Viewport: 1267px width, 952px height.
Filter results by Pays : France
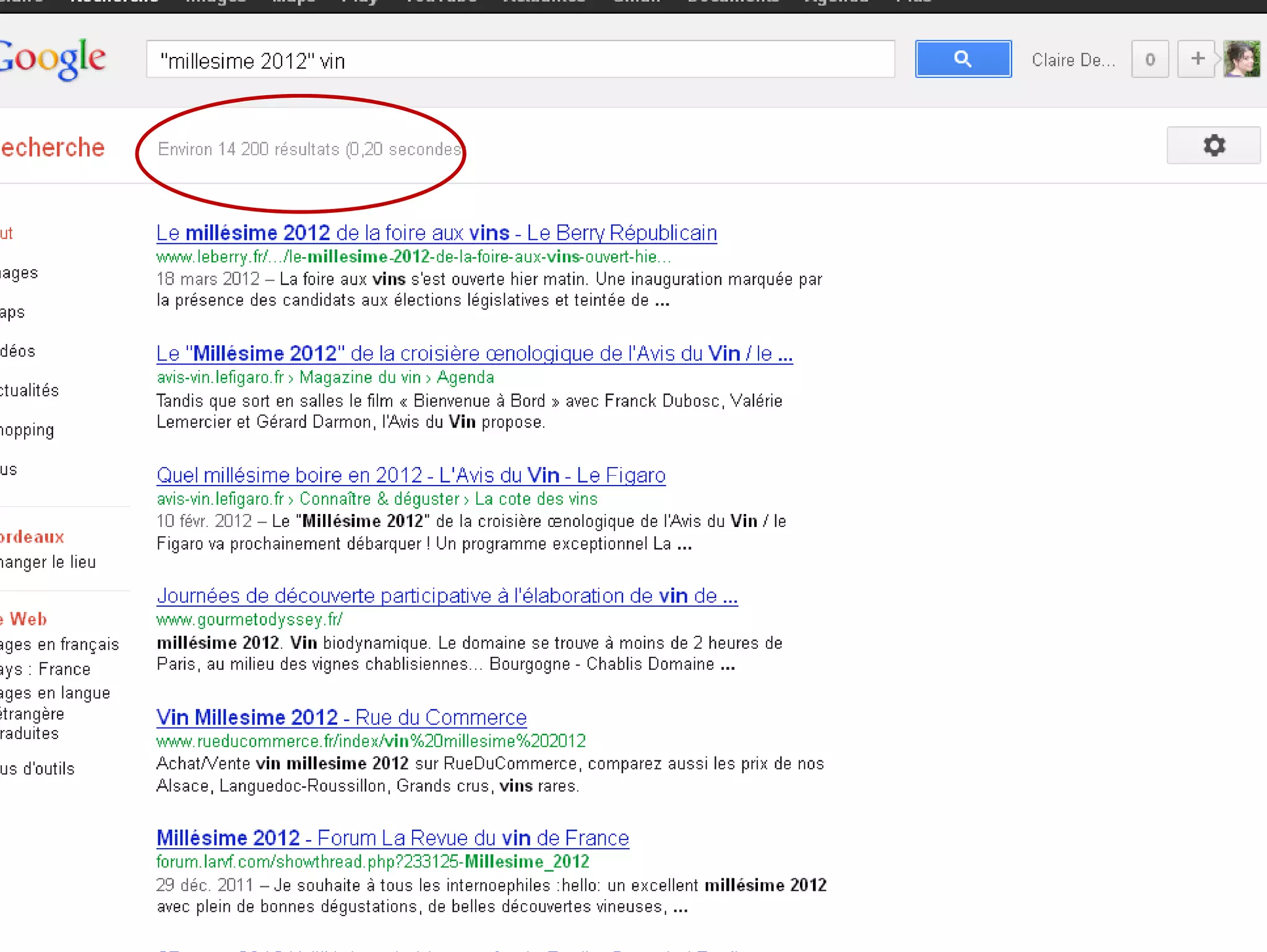45,669
